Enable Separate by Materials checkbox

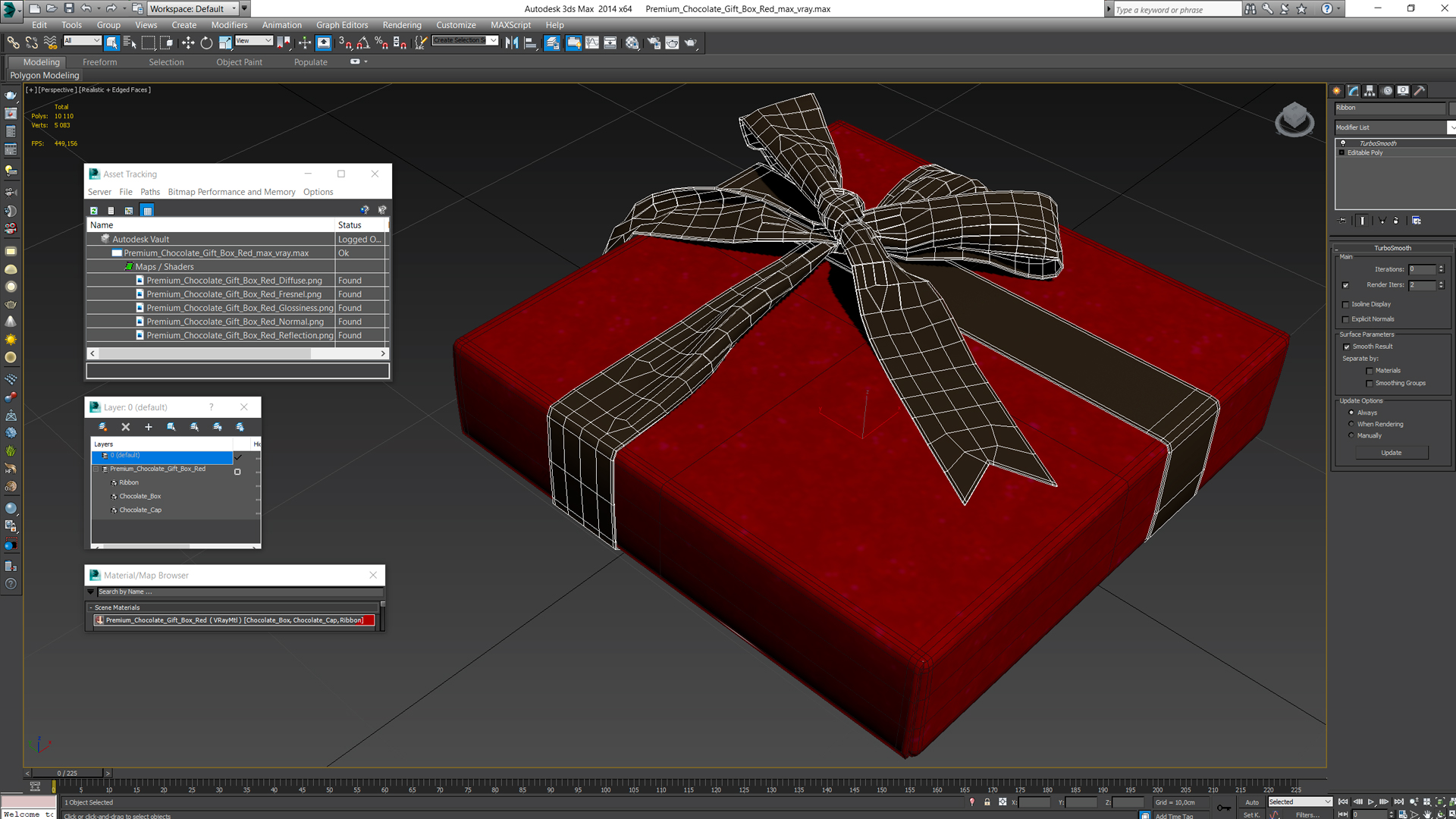tap(1370, 371)
